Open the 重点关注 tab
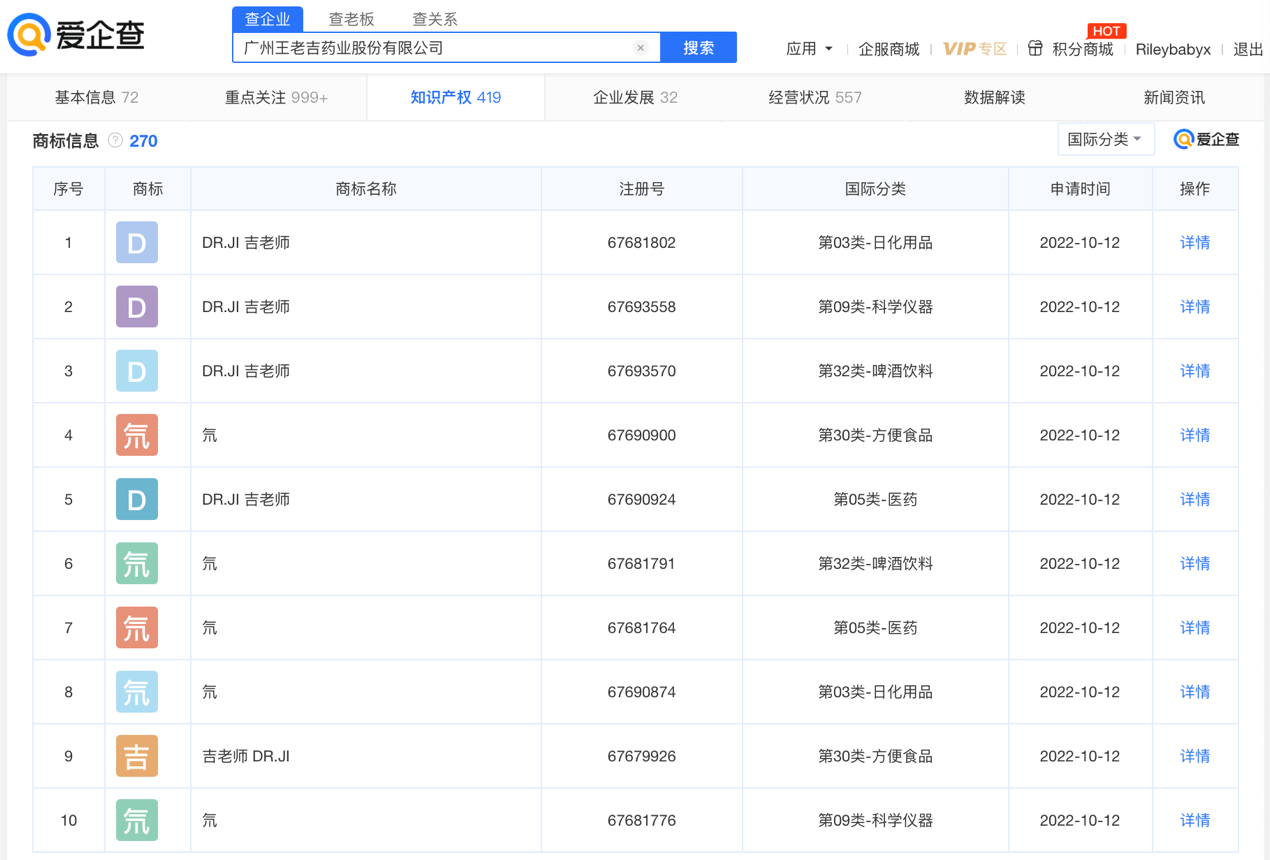This screenshot has width=1270, height=860. click(276, 98)
